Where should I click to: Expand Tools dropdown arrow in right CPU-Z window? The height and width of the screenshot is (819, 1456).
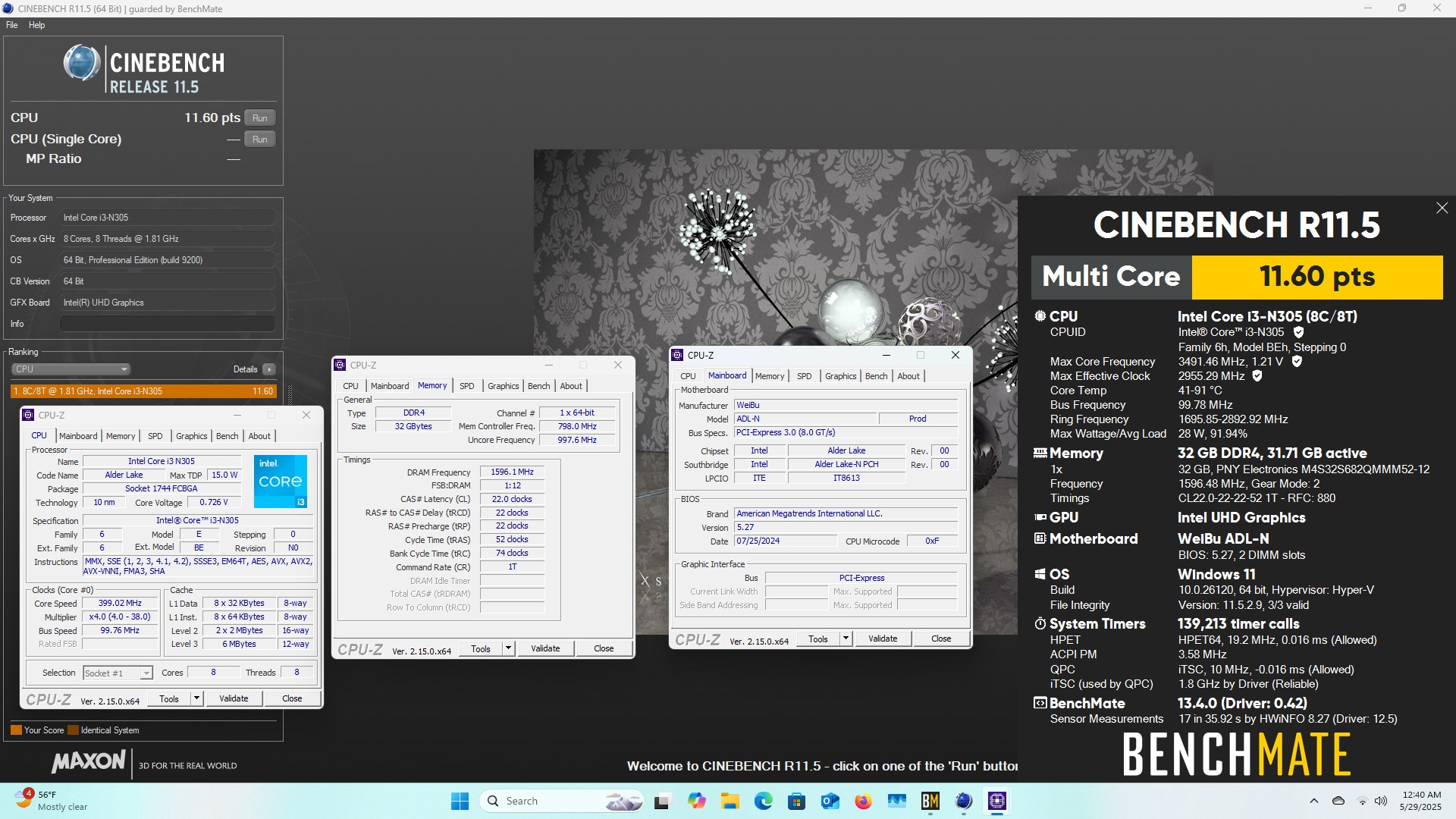pos(846,639)
